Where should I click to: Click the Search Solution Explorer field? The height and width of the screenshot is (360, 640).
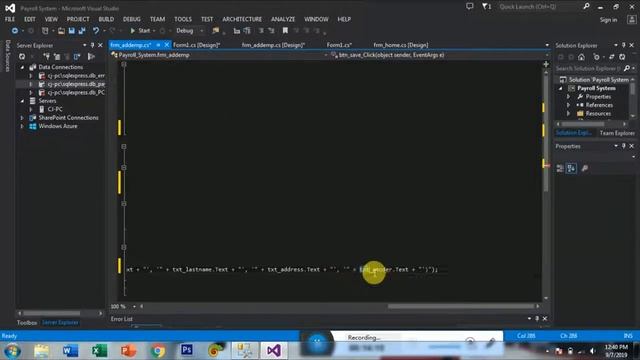[x=589, y=69]
